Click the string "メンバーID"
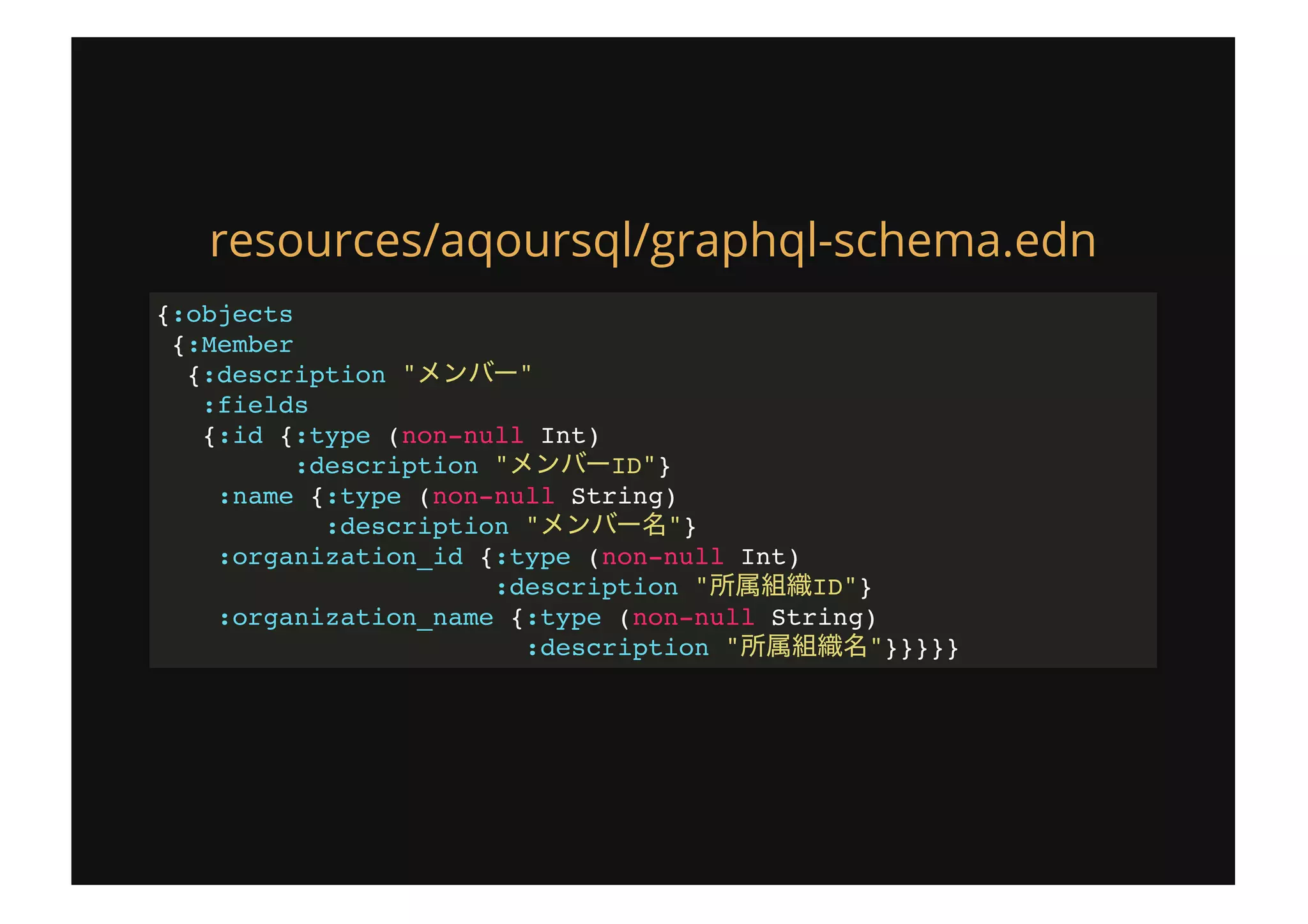Image resolution: width=1308 pixels, height=924 pixels. 575,465
